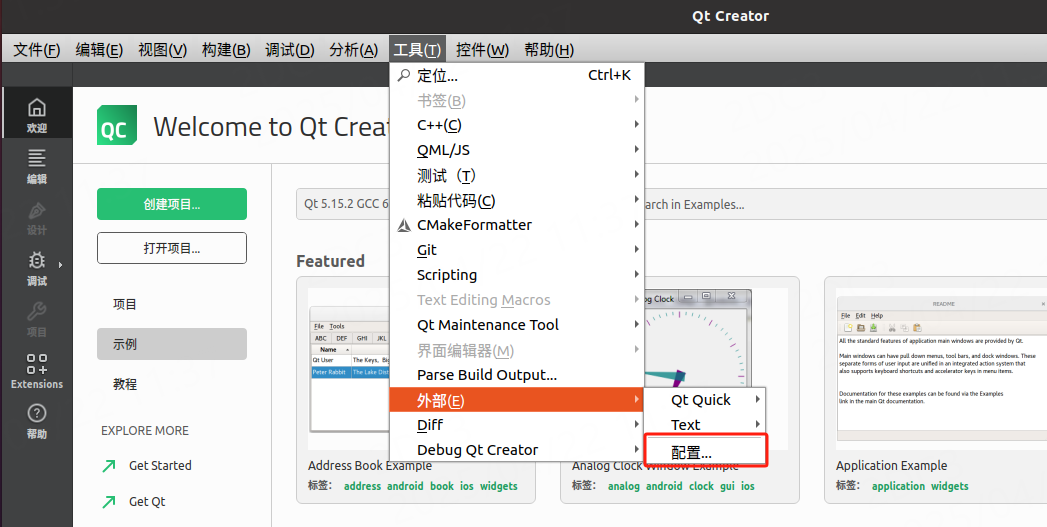Close the open 工具(T) menu
This screenshot has height=527, width=1047.
click(417, 49)
